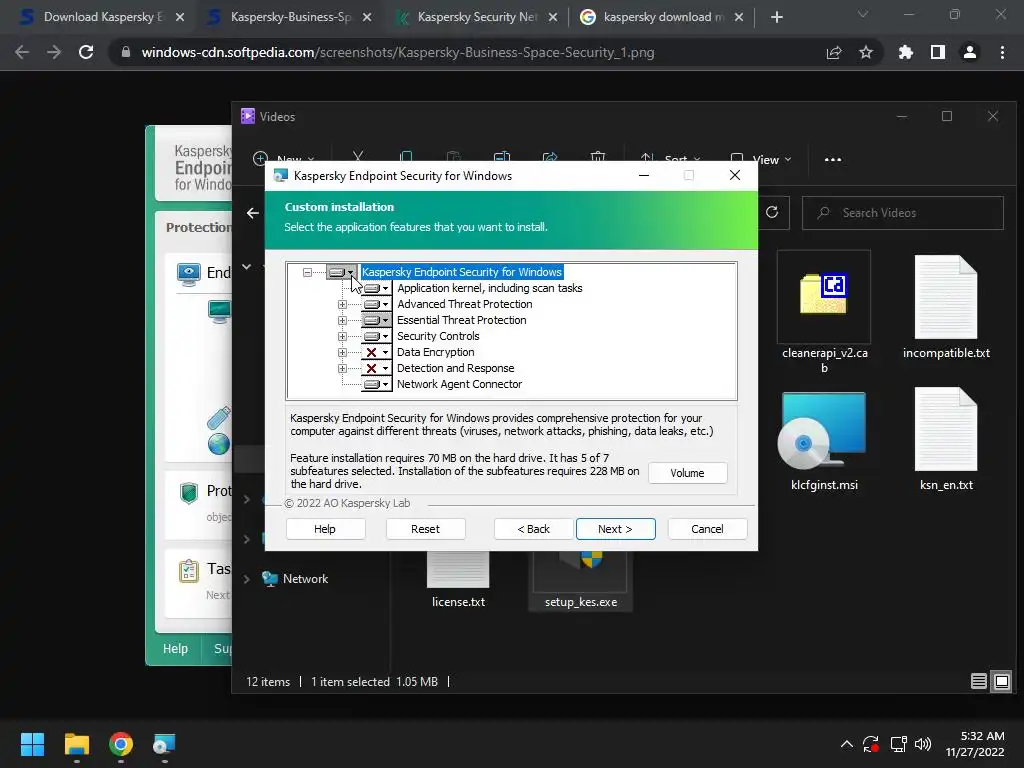Open install-state dropdown for Advanced Threat Protection

[376, 304]
